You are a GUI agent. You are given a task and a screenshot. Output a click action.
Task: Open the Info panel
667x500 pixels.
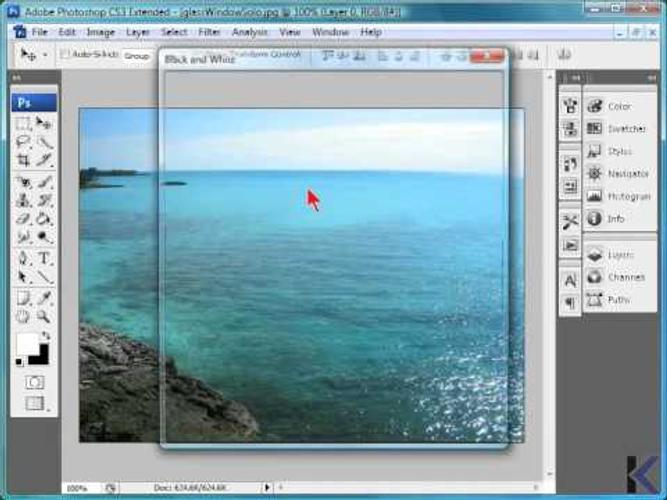pyautogui.click(x=619, y=219)
